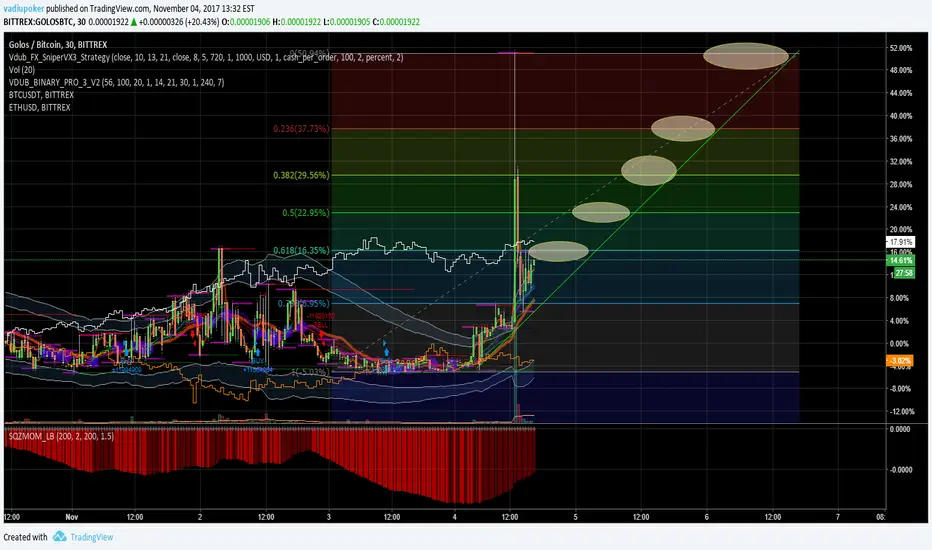Image resolution: width=932 pixels, height=550 pixels.
Task: Click the 8.00% price scale label
Action: 899,298
